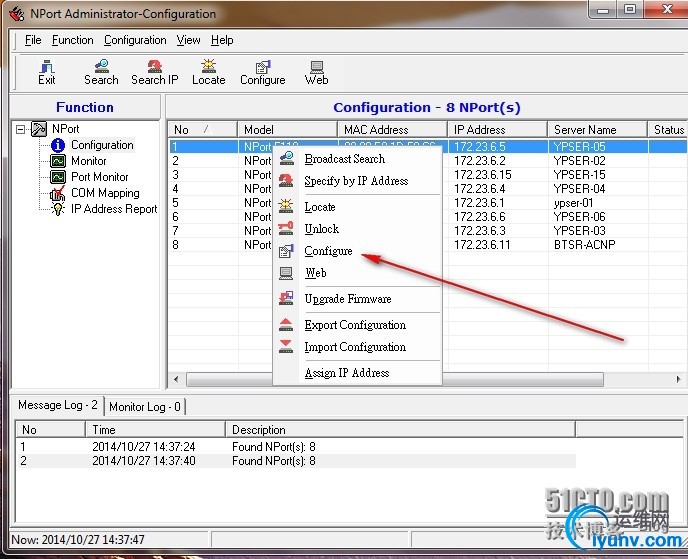Click the Search IP toolbar icon
Viewport: 688px width, 559px height.
(x=154, y=67)
